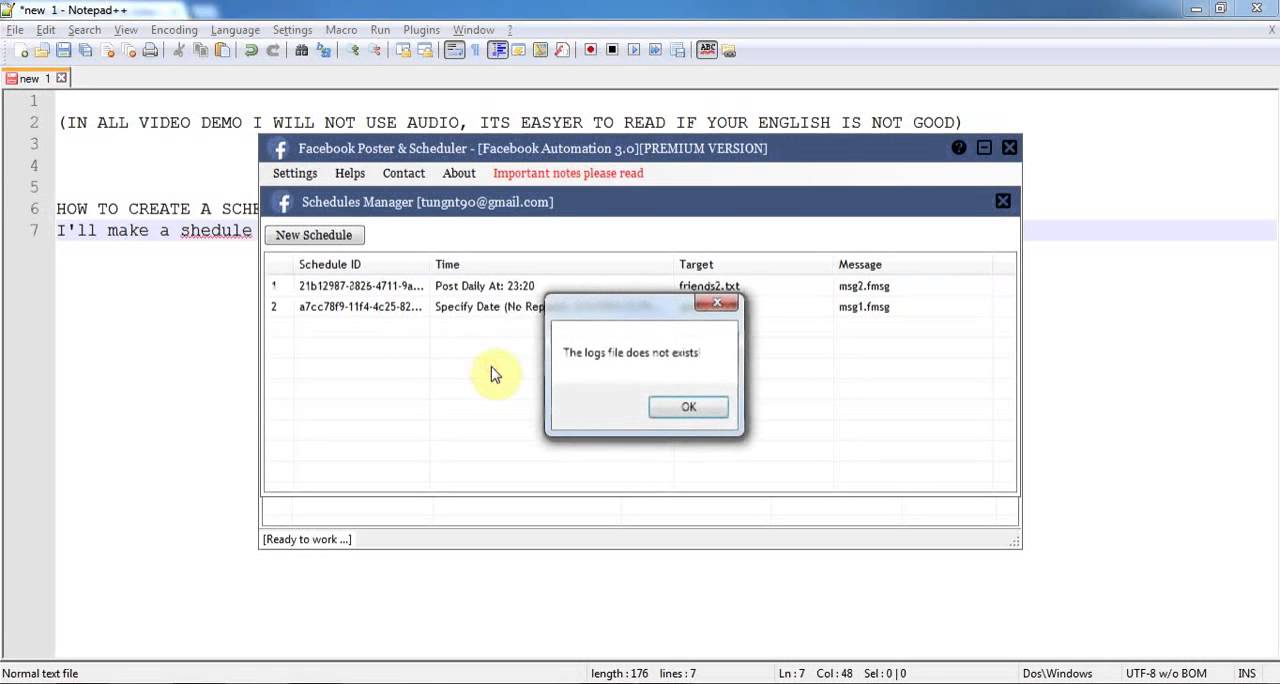
Task: Click the Paste clipboard icon
Action: 223,50
